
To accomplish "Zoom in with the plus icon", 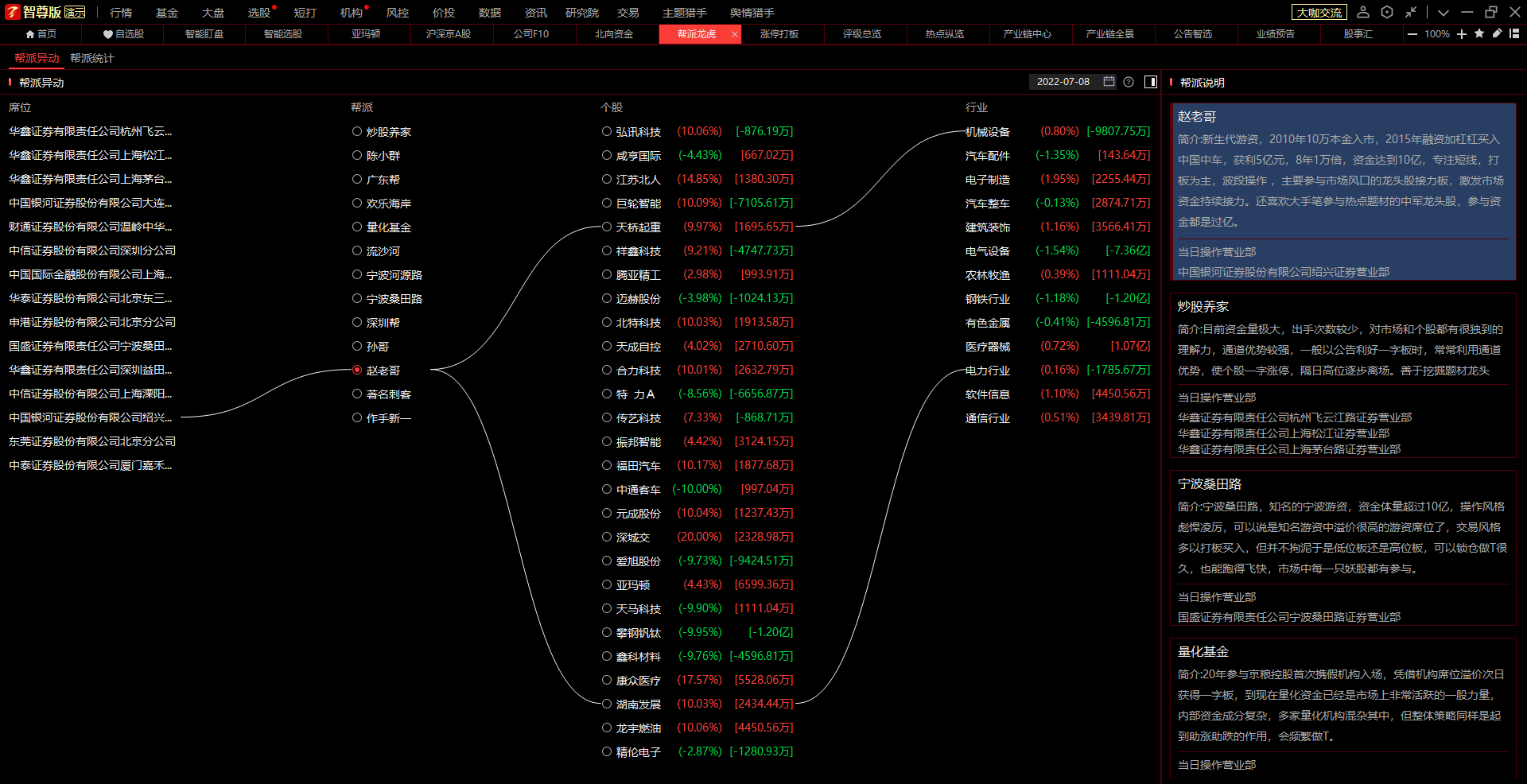I will [x=1462, y=34].
